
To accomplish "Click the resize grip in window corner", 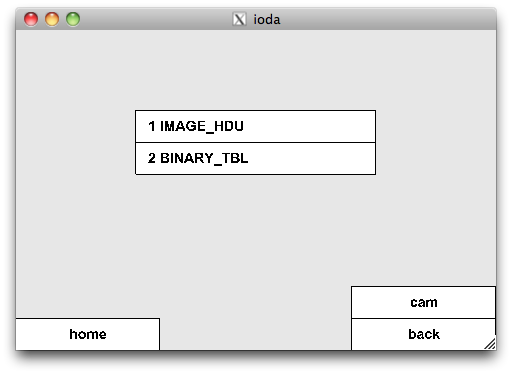I will pos(490,344).
